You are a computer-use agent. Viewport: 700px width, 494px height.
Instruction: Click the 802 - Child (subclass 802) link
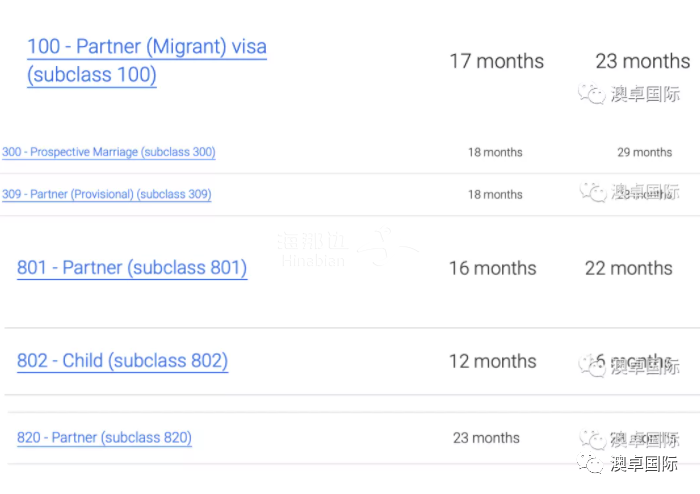point(122,361)
